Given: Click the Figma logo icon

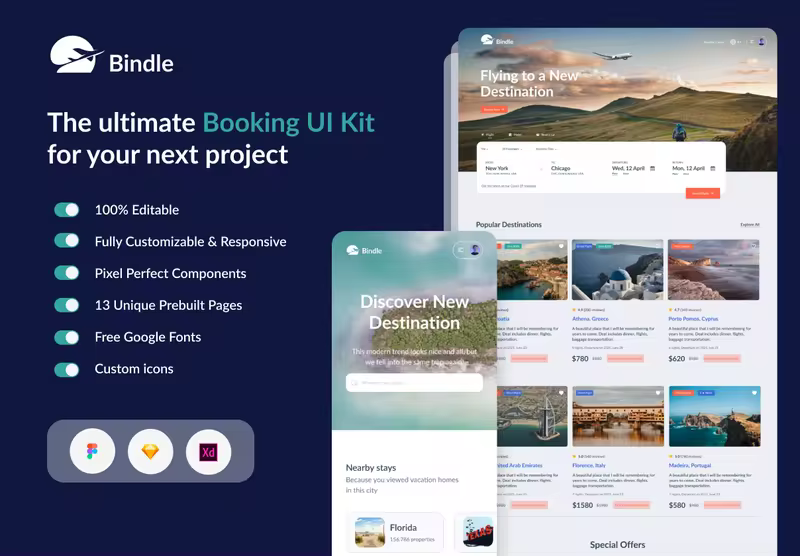Looking at the screenshot, I should (92, 451).
